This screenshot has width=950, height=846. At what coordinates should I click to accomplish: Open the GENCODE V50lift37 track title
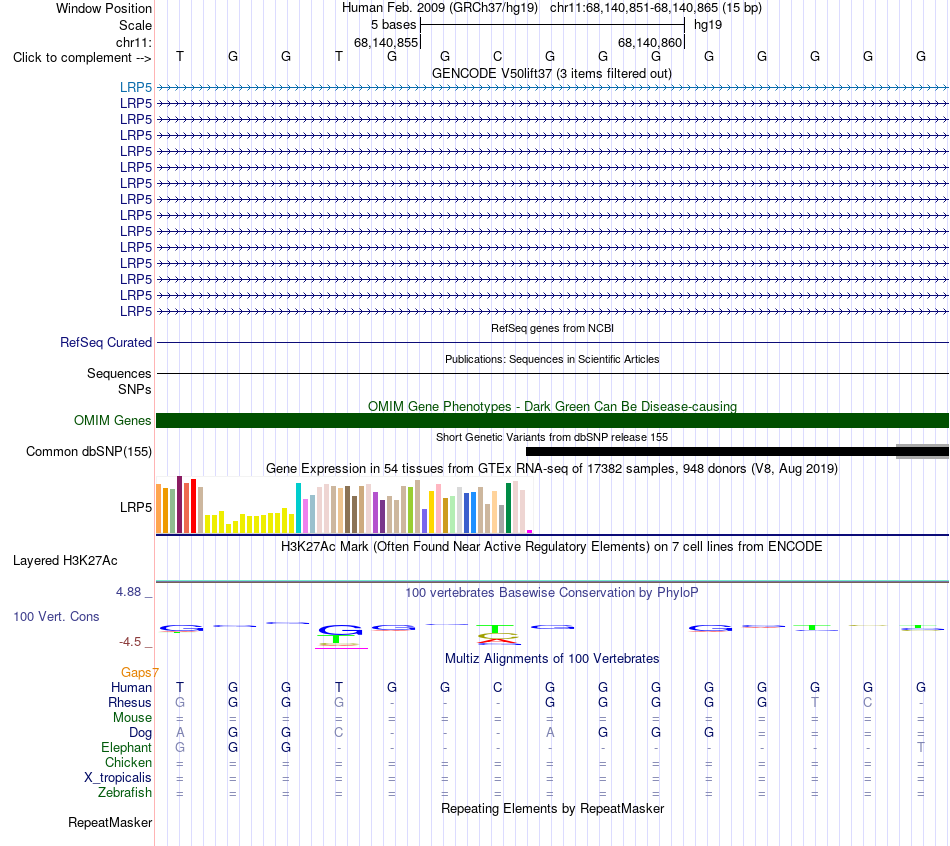(552, 73)
